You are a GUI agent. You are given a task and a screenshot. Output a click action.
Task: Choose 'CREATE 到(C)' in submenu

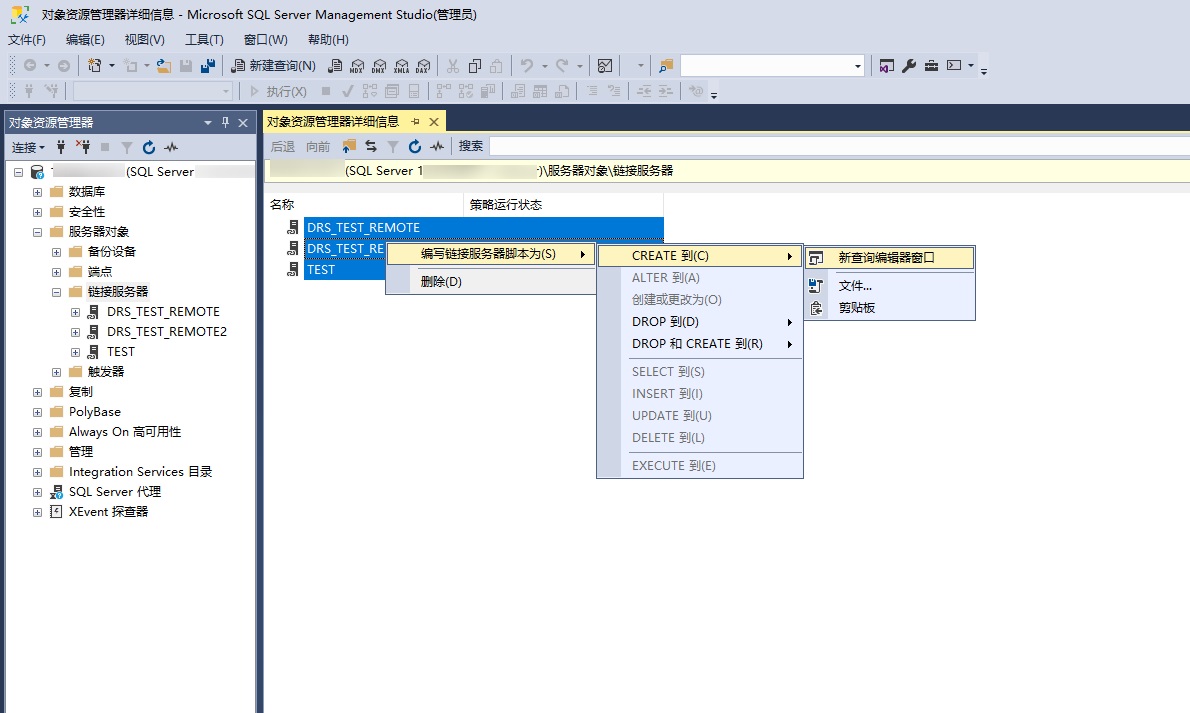[700, 256]
